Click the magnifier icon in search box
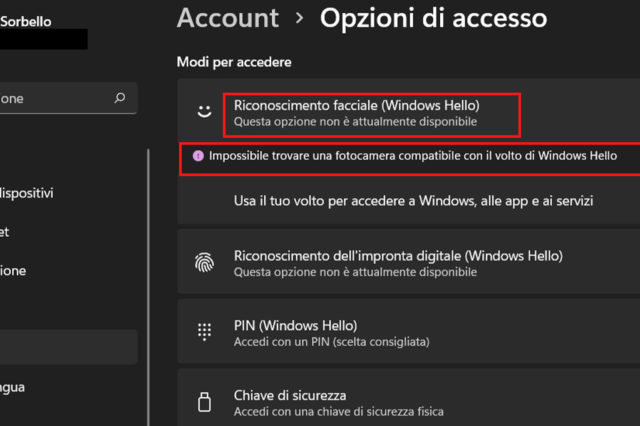Screen dimensions: 640x426 (120, 98)
